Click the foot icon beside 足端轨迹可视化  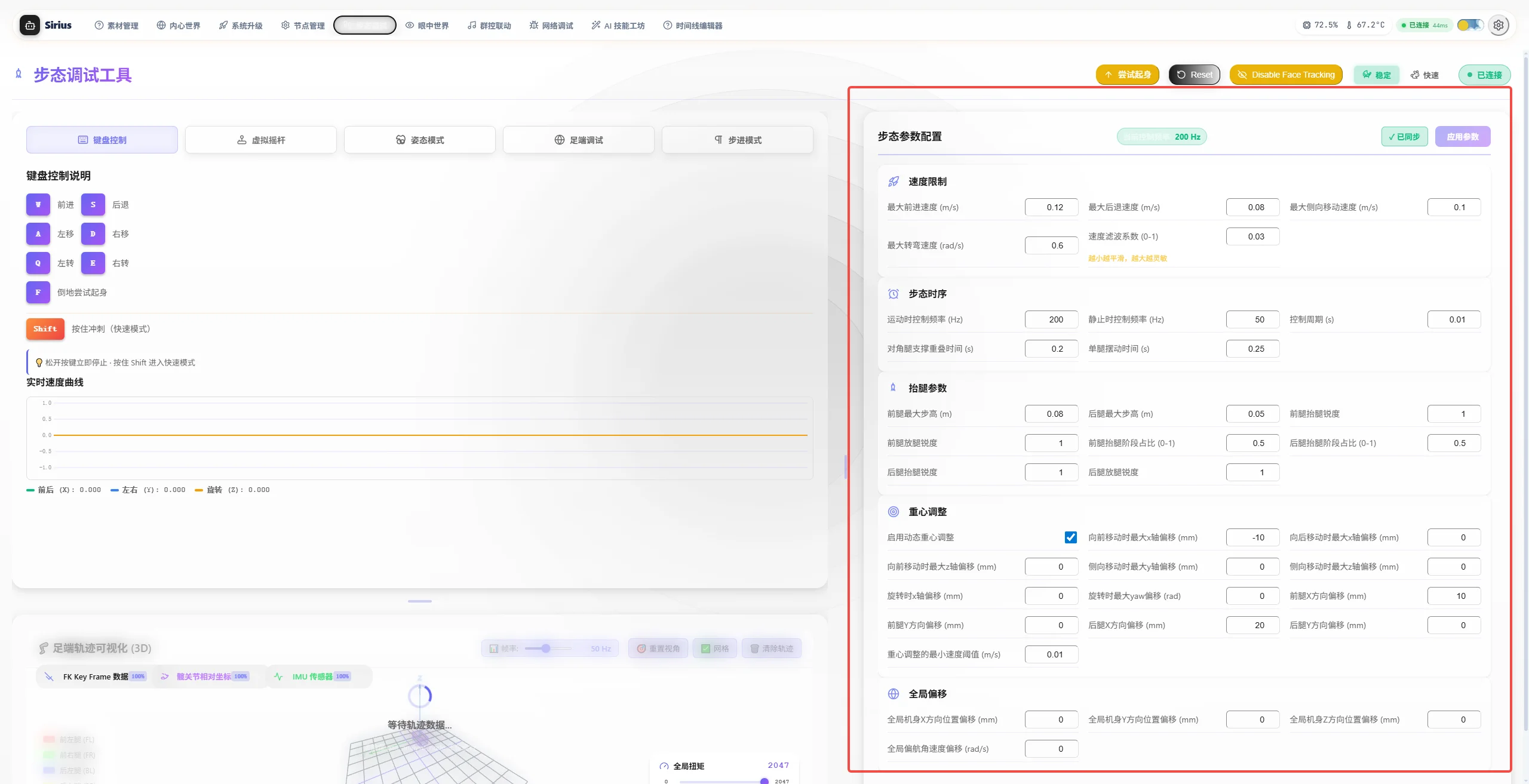point(43,648)
